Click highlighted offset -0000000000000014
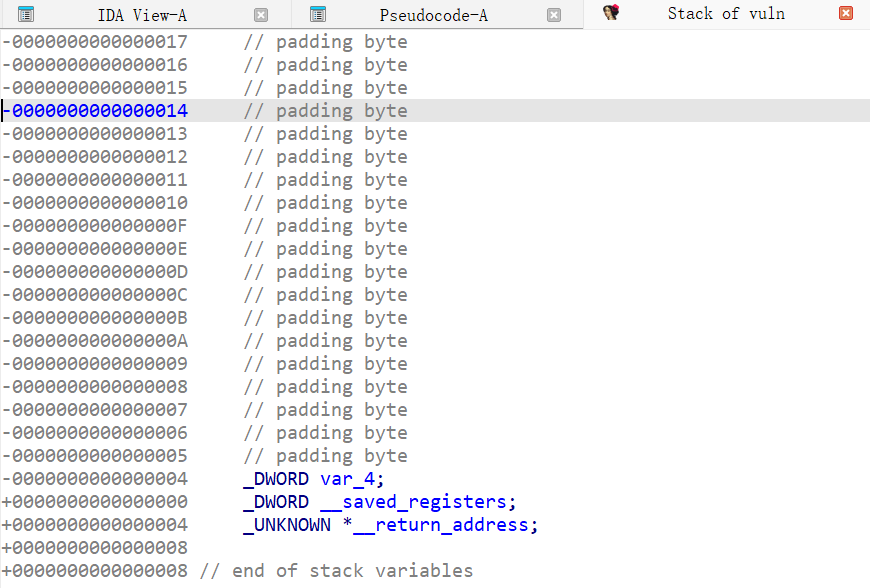 click(x=95, y=111)
